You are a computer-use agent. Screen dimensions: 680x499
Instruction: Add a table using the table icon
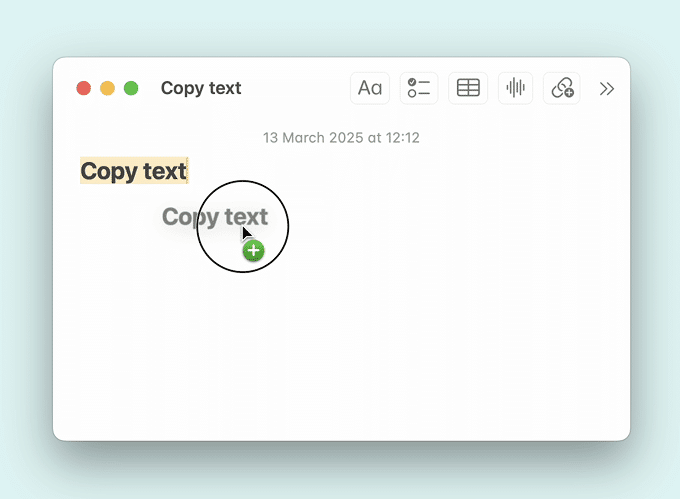[468, 88]
